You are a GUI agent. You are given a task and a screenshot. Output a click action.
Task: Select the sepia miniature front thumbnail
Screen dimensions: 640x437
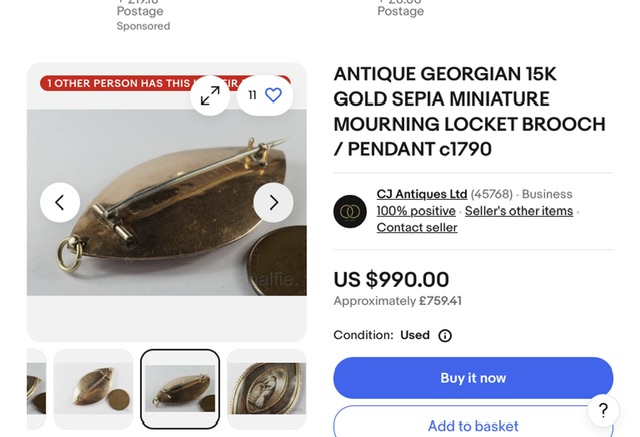point(266,389)
